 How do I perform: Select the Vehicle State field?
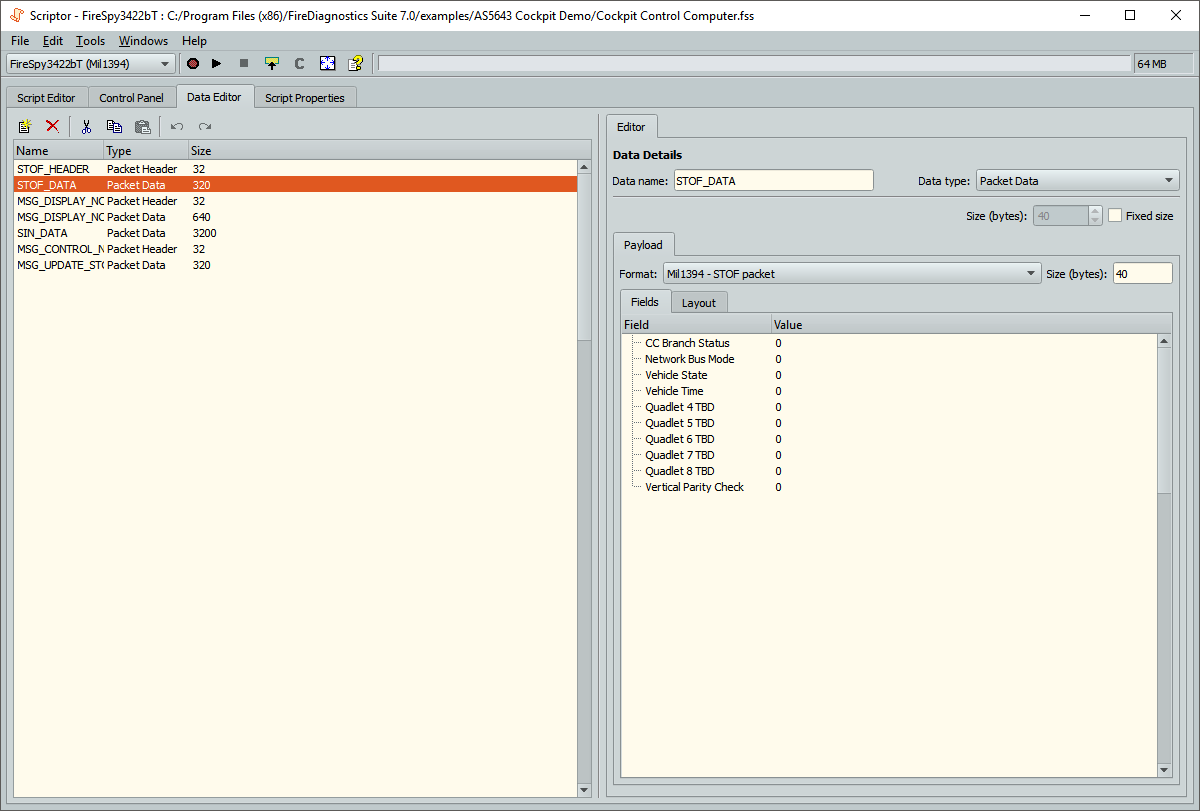pos(676,375)
